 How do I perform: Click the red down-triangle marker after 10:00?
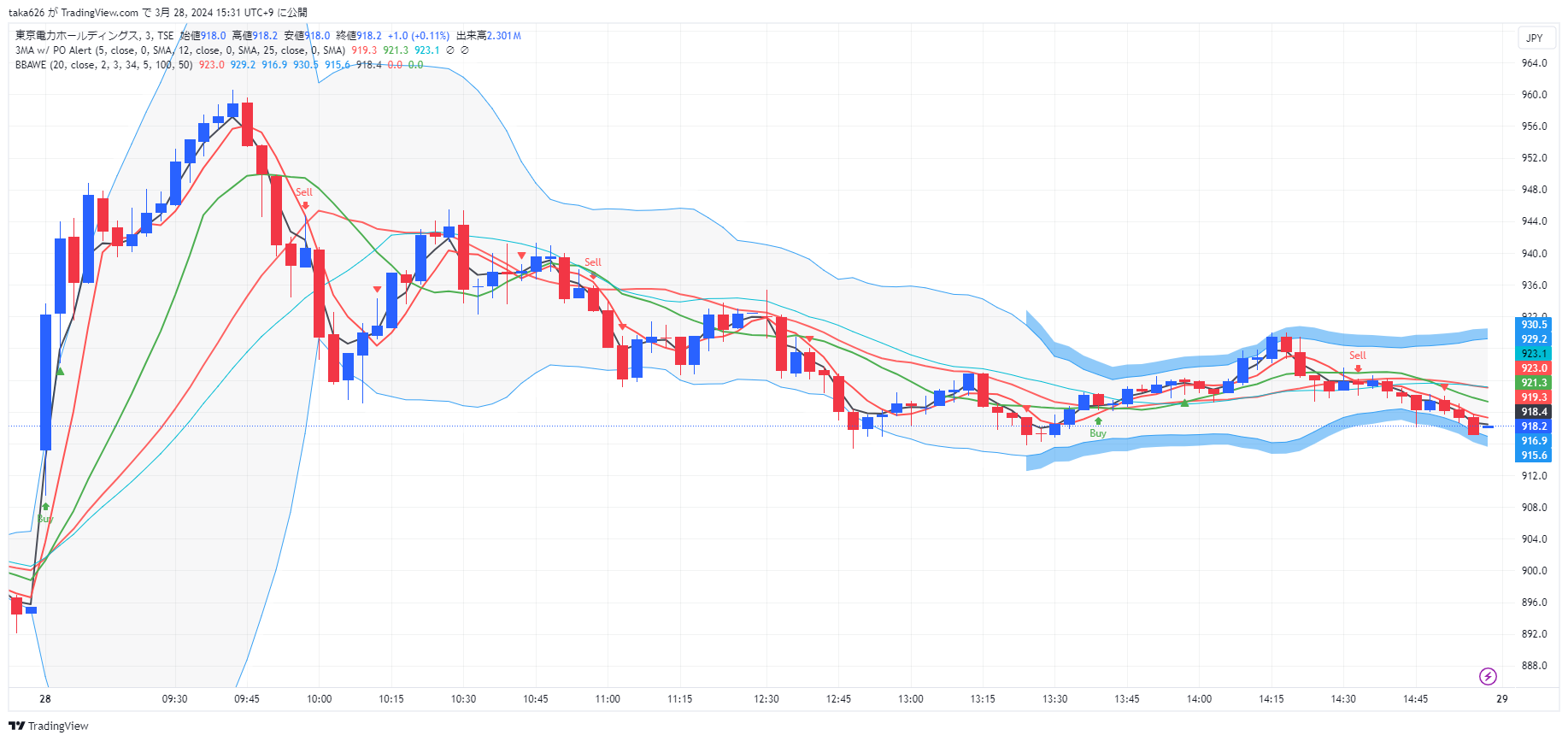377,290
